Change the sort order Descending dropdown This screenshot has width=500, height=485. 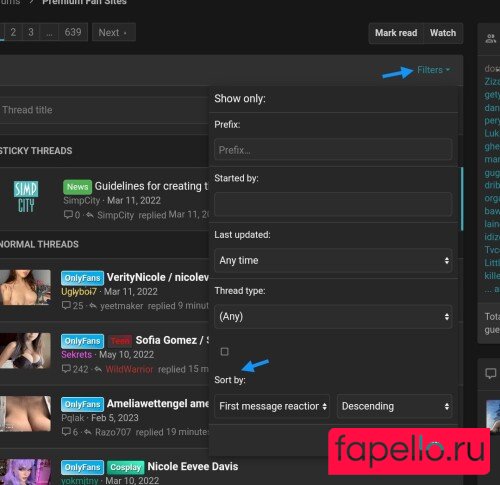coord(395,406)
